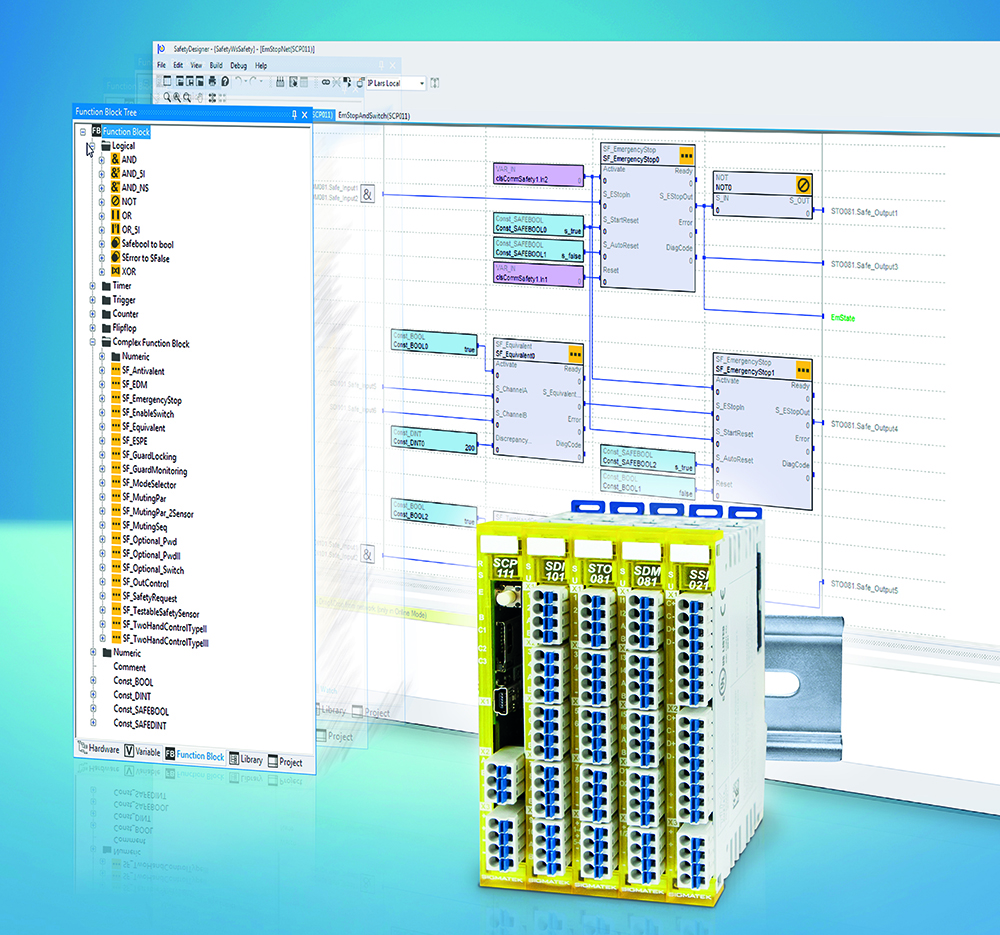
Task: Click the green EmState output label
Action: (843, 318)
